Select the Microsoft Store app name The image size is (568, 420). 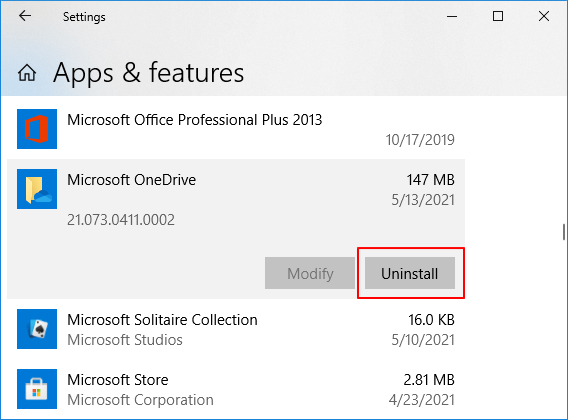click(x=118, y=380)
